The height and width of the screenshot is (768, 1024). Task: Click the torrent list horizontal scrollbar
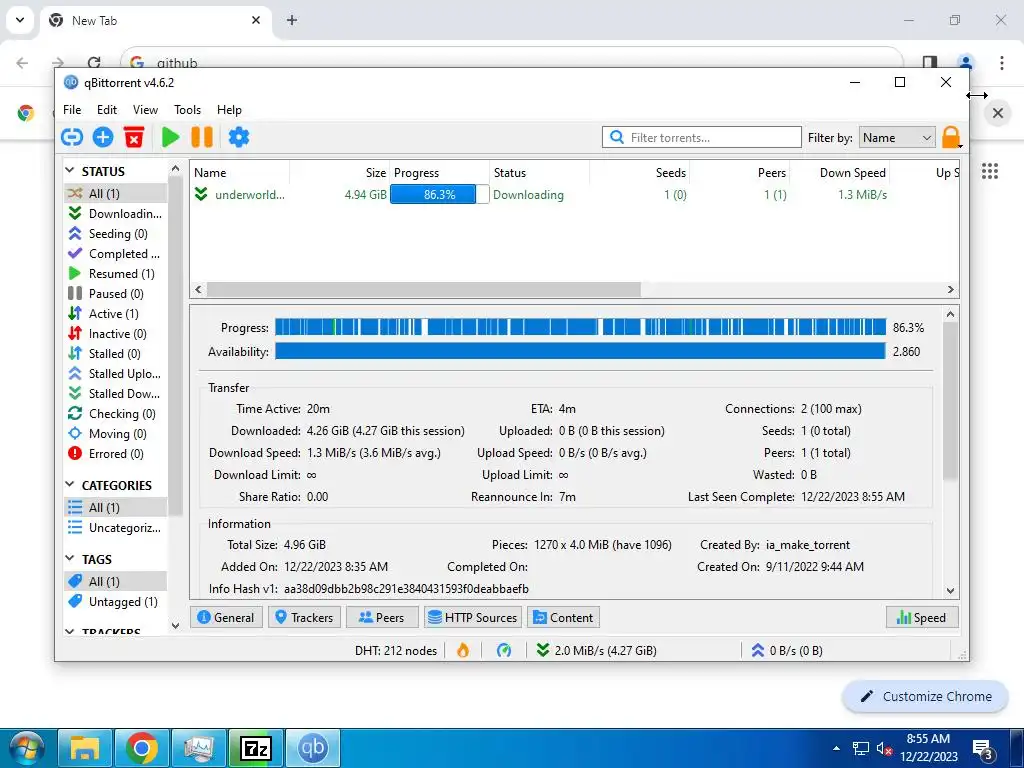coord(423,289)
